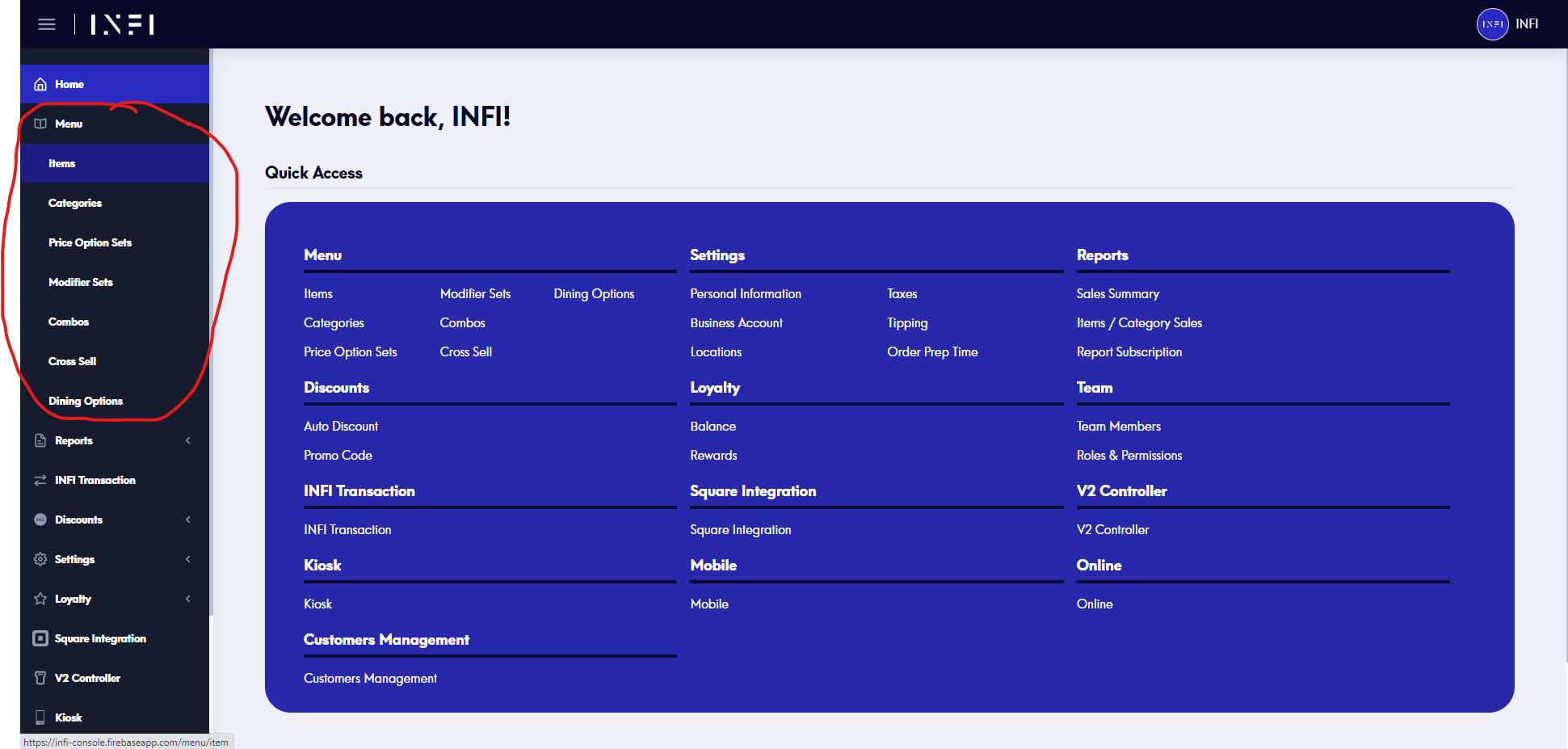The height and width of the screenshot is (749, 1568).
Task: Open Combos in the sidebar
Action: pos(115,322)
